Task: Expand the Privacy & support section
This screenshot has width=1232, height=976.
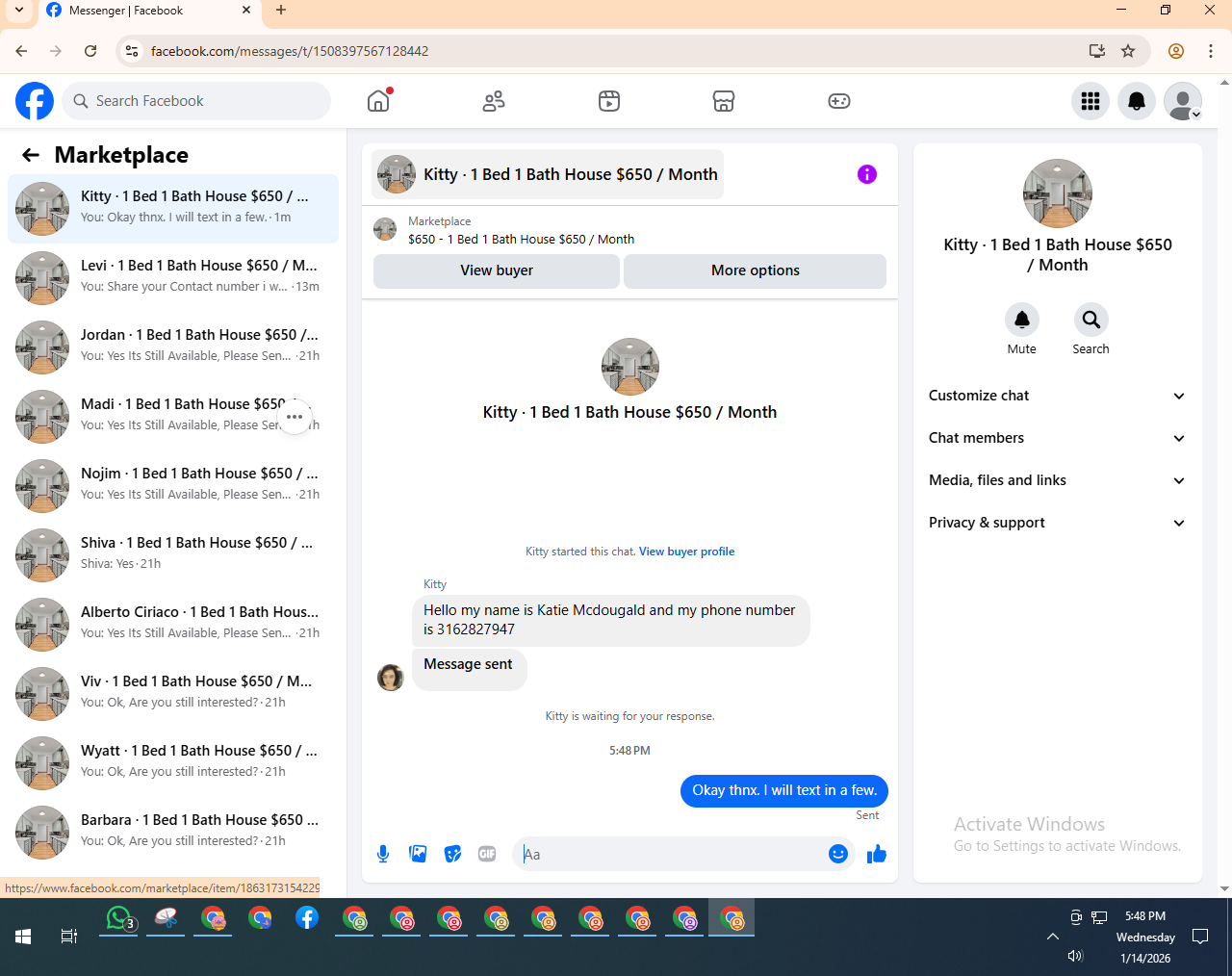Action: pyautogui.click(x=1057, y=523)
